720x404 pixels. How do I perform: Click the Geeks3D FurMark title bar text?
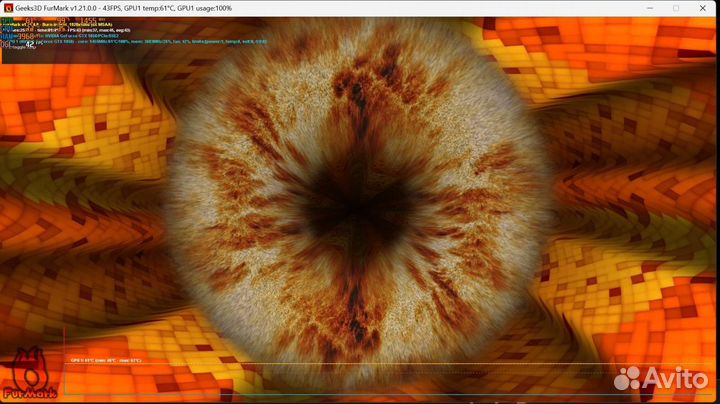click(x=120, y=7)
